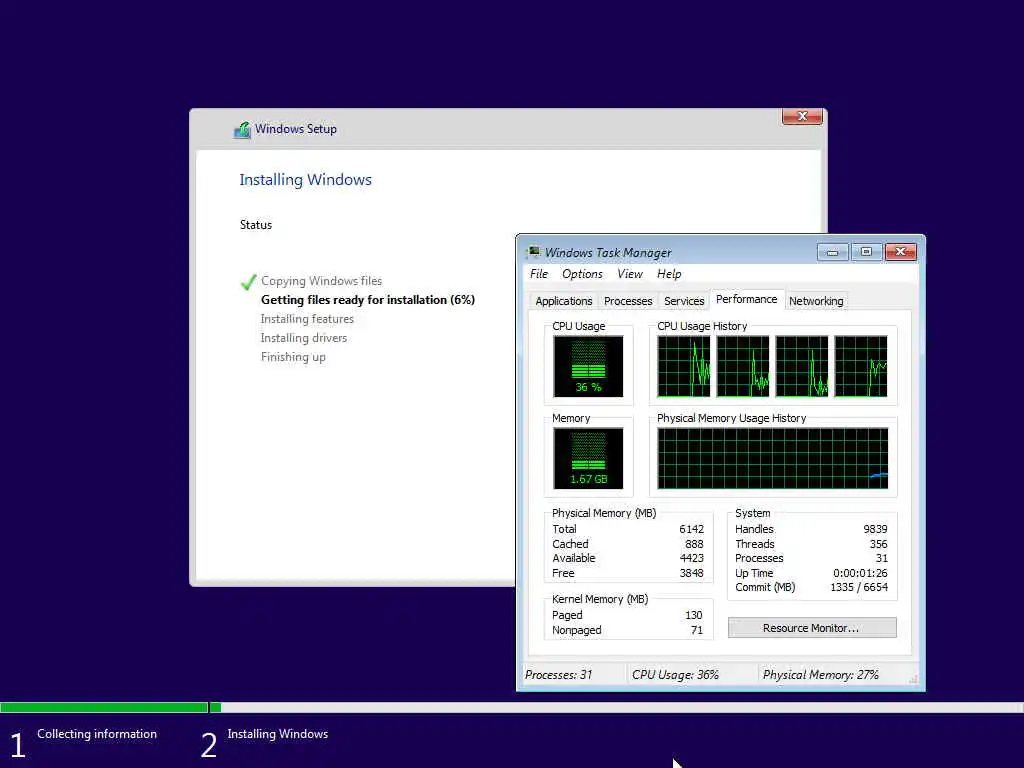Maximize the Windows Task Manager window

[x=866, y=252]
